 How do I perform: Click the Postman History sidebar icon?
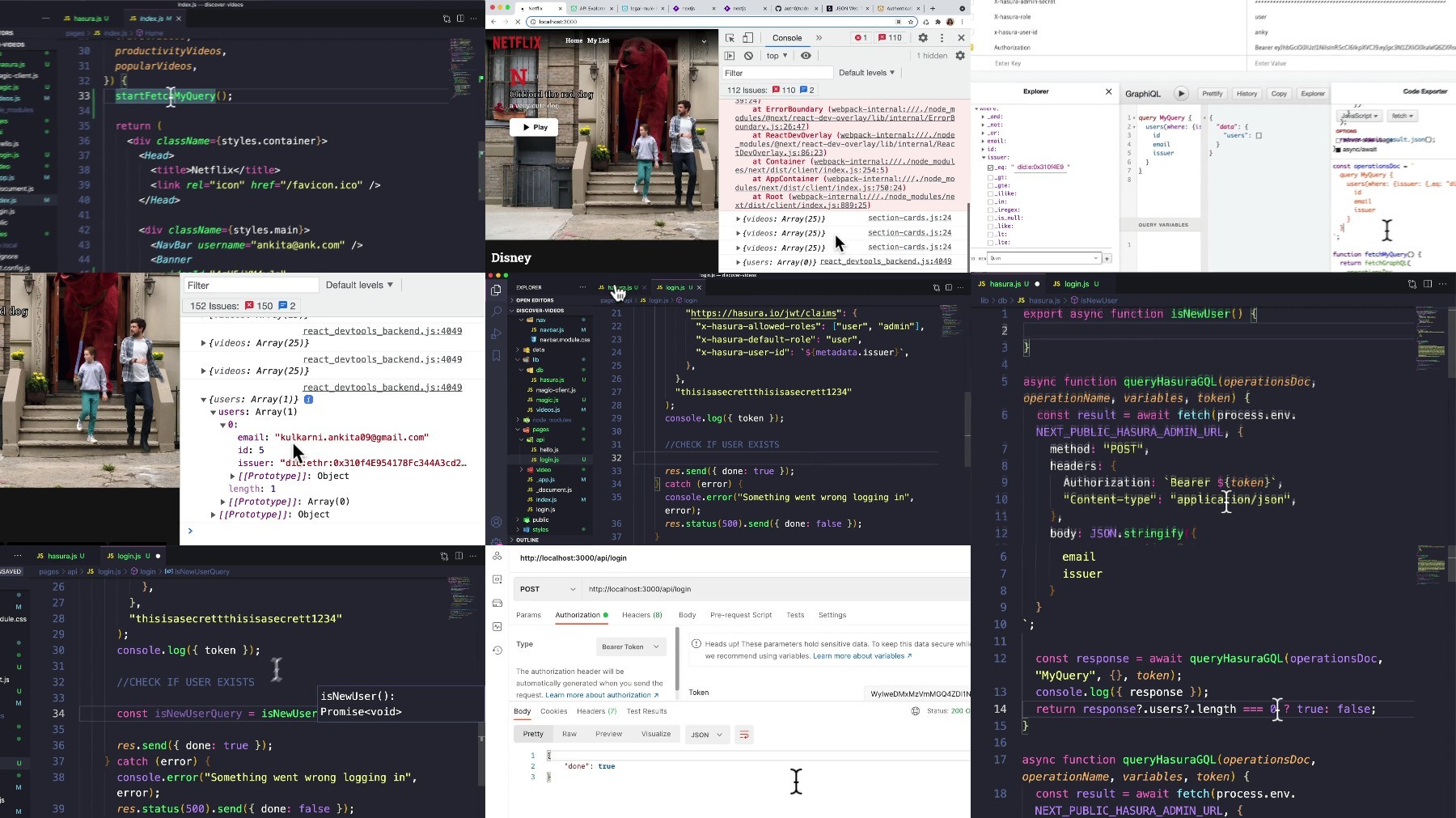coord(497,650)
